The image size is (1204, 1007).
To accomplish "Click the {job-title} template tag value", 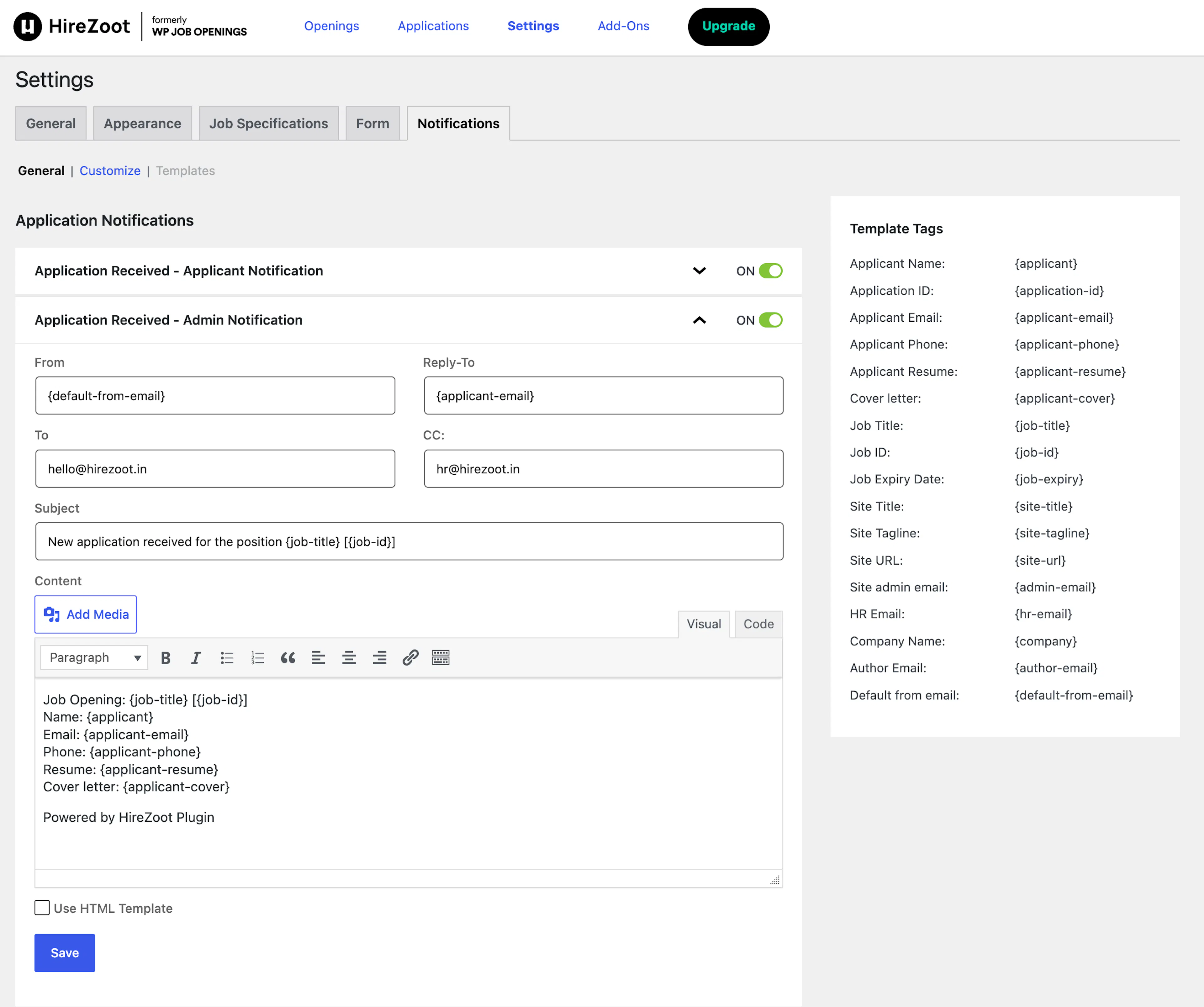I will (x=1042, y=425).
